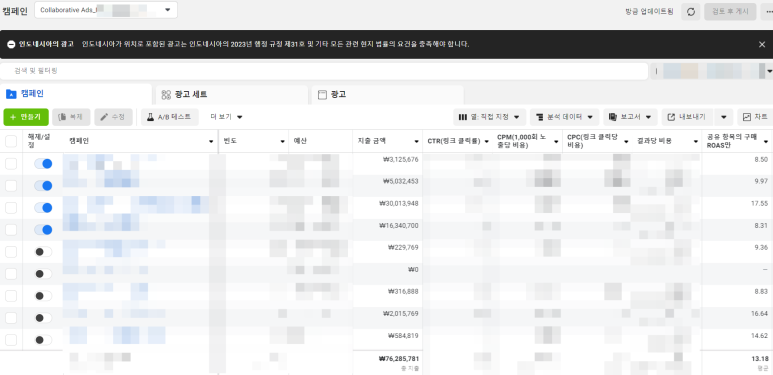Turn on the ₩2,015,769 campaign toggle
This screenshot has height=375, width=773.
[x=43, y=318]
